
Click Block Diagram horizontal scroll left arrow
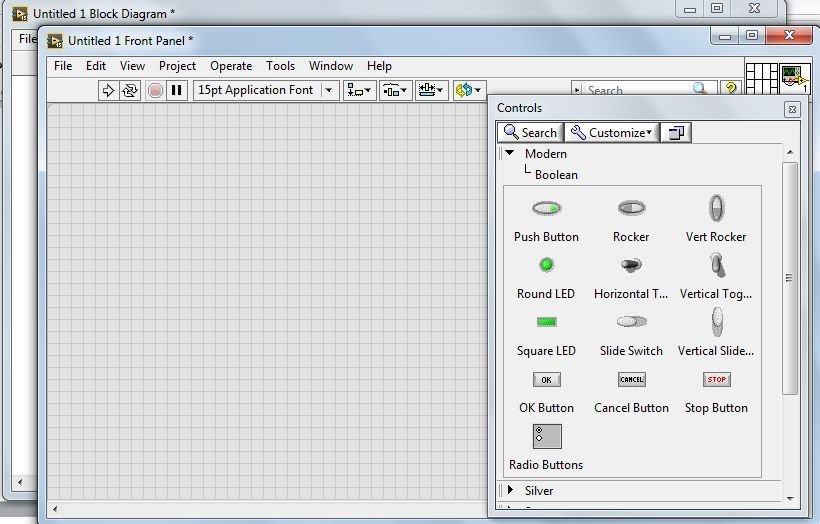pos(20,482)
